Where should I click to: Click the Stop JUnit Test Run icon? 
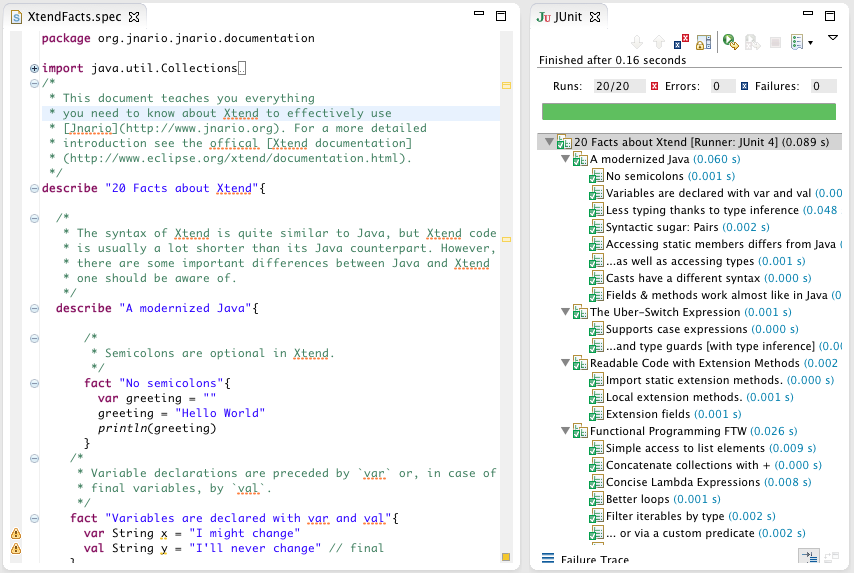click(776, 42)
